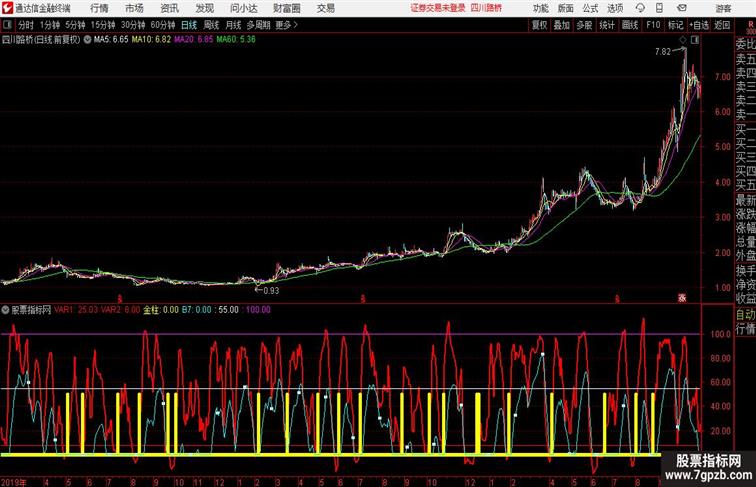Click the 统计 statistics button
Image resolution: width=756 pixels, height=487 pixels.
point(607,25)
